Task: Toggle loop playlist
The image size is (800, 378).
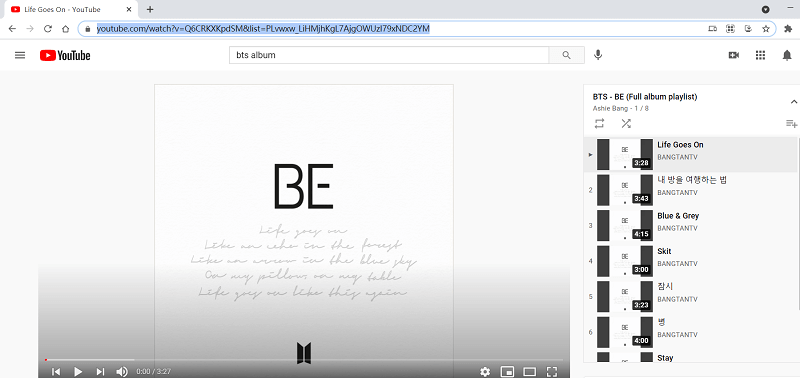Action: click(599, 123)
